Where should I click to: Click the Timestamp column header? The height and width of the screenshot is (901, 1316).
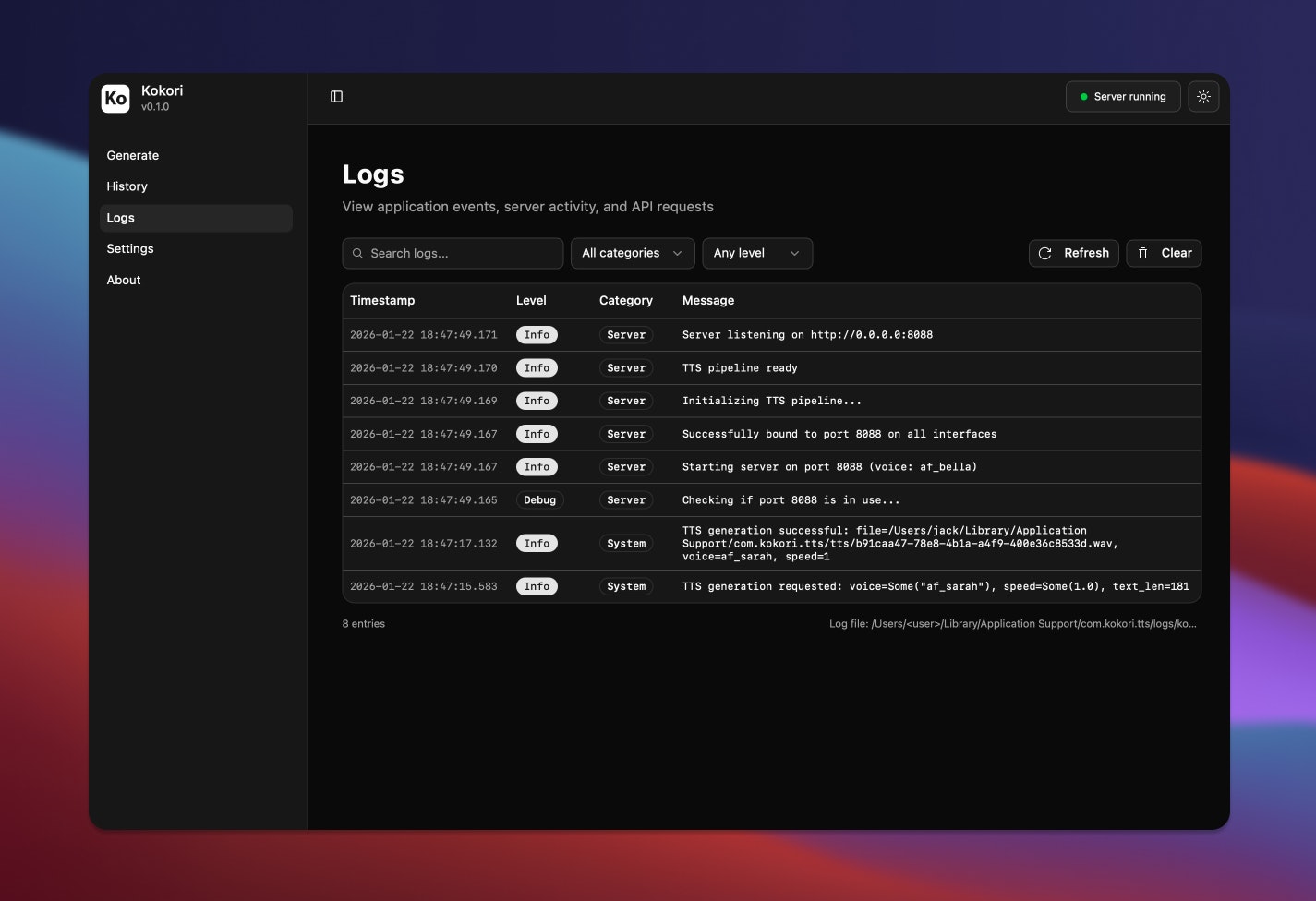pyautogui.click(x=382, y=301)
